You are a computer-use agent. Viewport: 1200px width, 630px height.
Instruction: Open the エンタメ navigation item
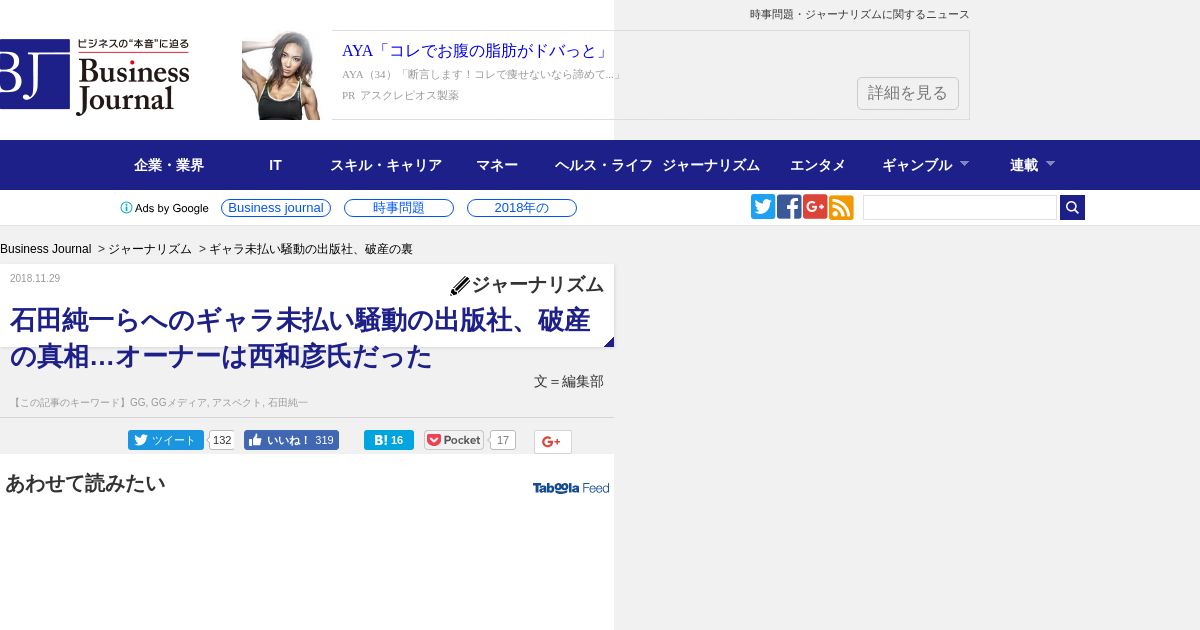pyautogui.click(x=818, y=165)
